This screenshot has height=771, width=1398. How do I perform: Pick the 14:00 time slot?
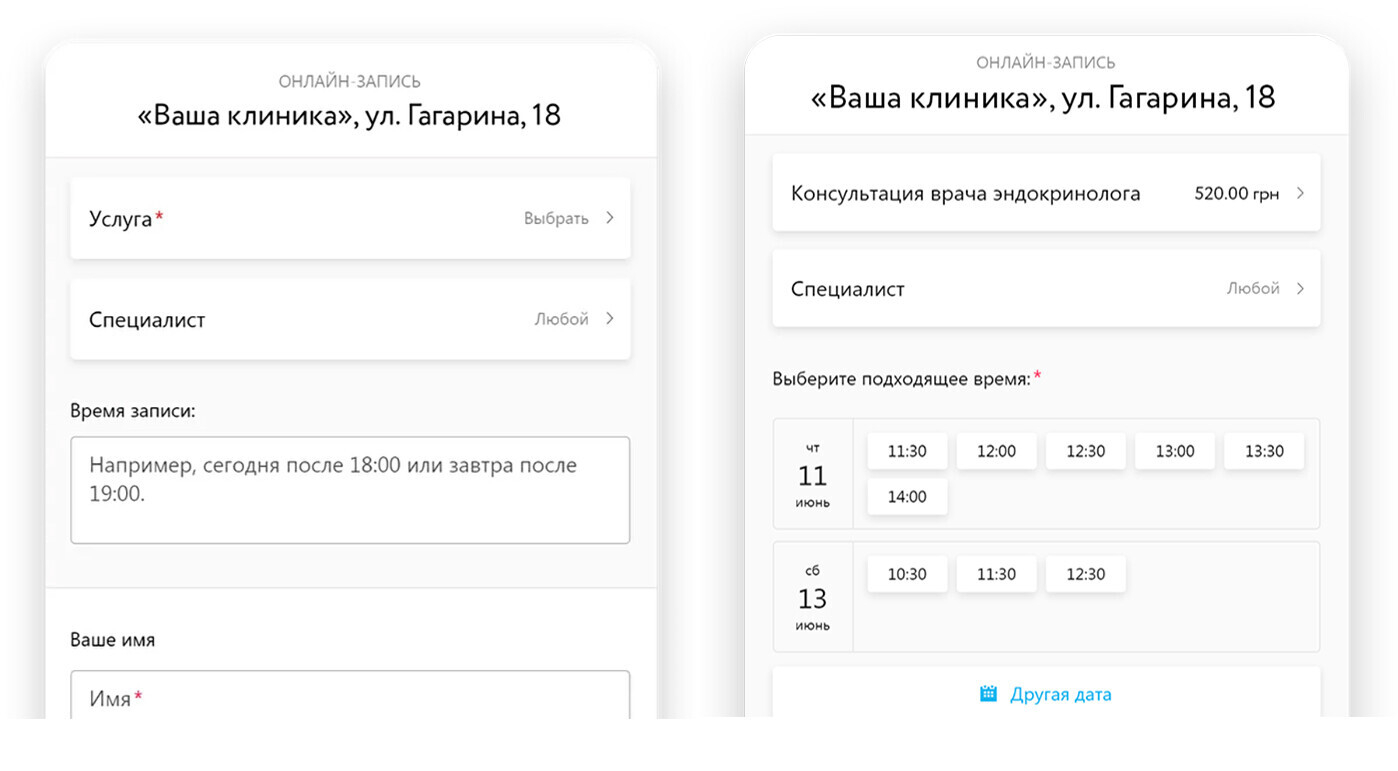pyautogui.click(x=907, y=497)
